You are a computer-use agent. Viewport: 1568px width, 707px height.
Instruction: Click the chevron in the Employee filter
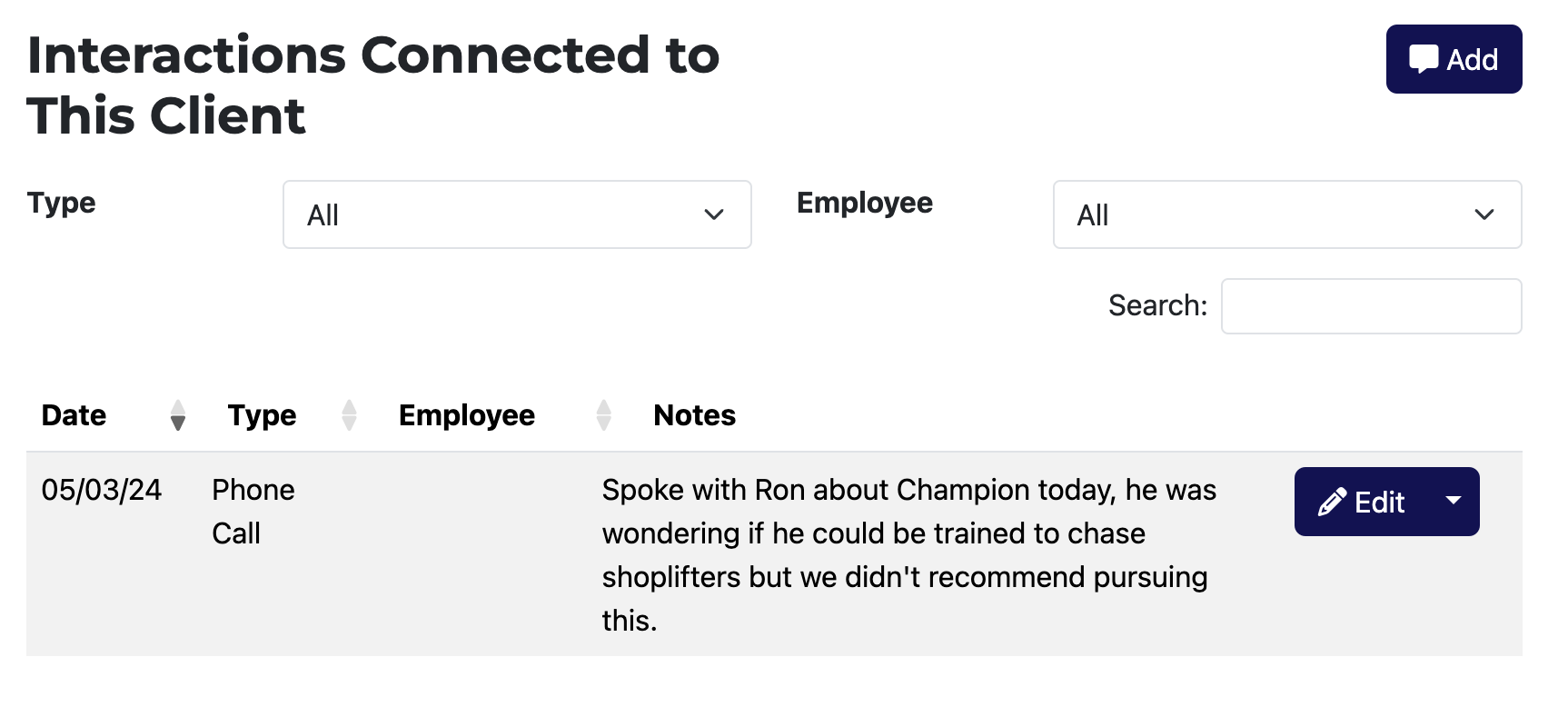(1484, 214)
